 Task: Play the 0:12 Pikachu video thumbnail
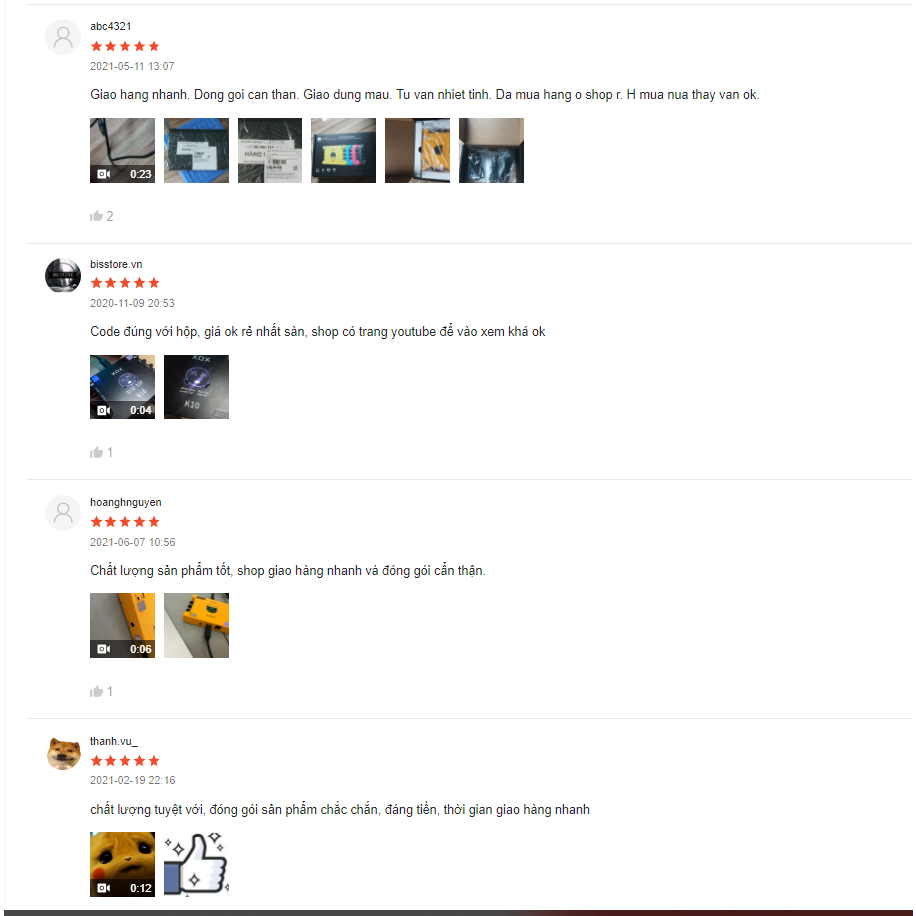coord(123,865)
